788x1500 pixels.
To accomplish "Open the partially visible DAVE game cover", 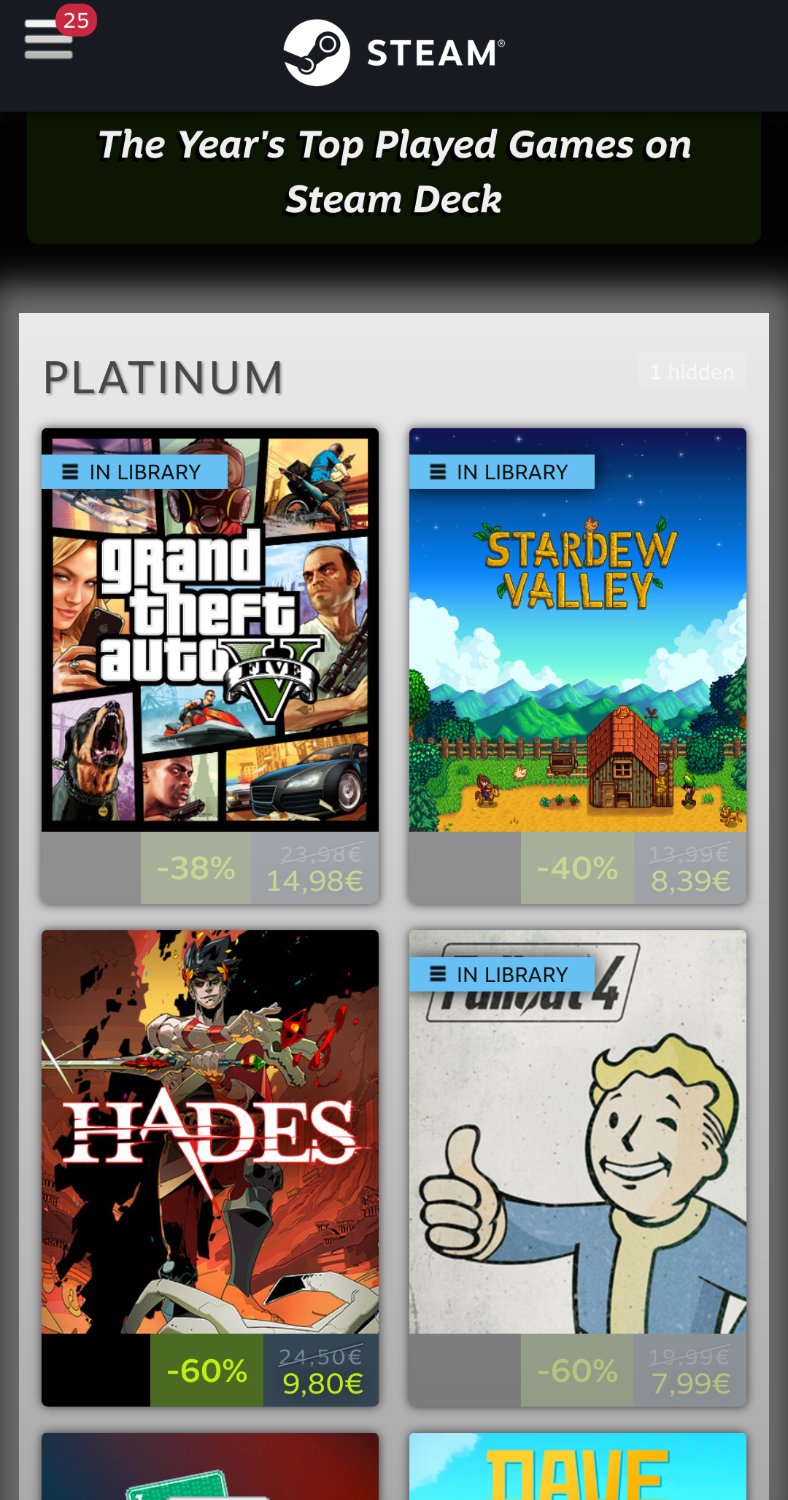I will (x=578, y=1466).
